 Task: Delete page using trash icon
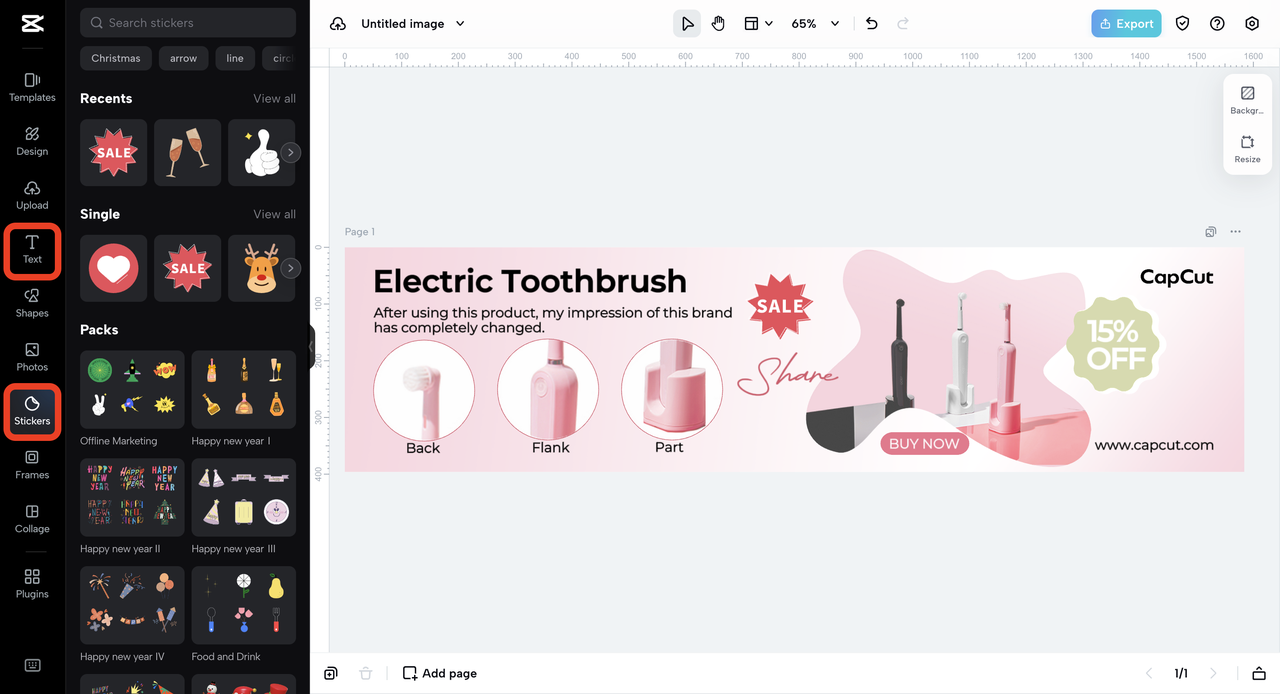click(366, 674)
